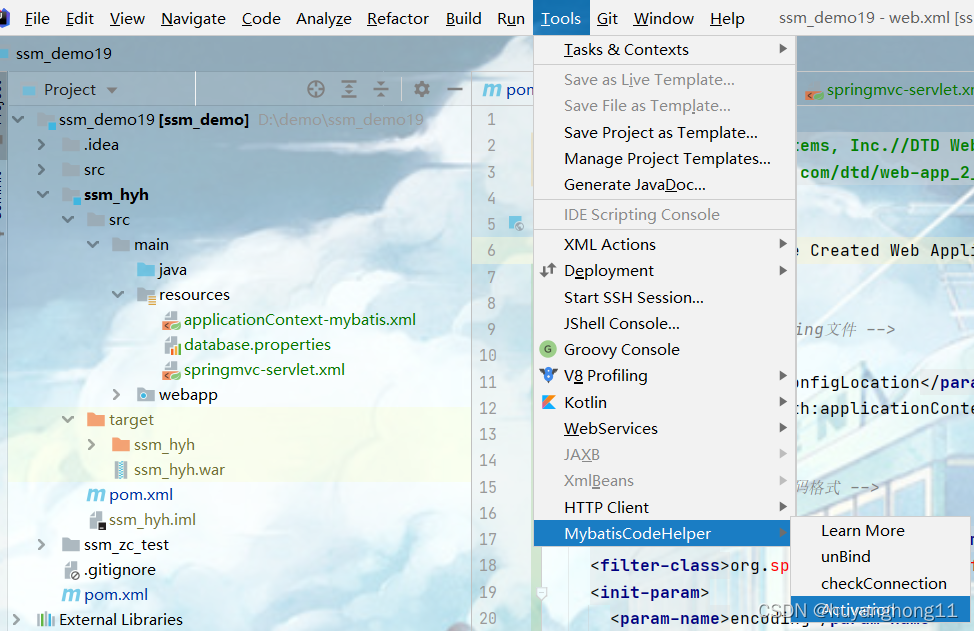Viewport: 974px width, 631px height.
Task: Click the External Libraries icon
Action: pos(46,620)
